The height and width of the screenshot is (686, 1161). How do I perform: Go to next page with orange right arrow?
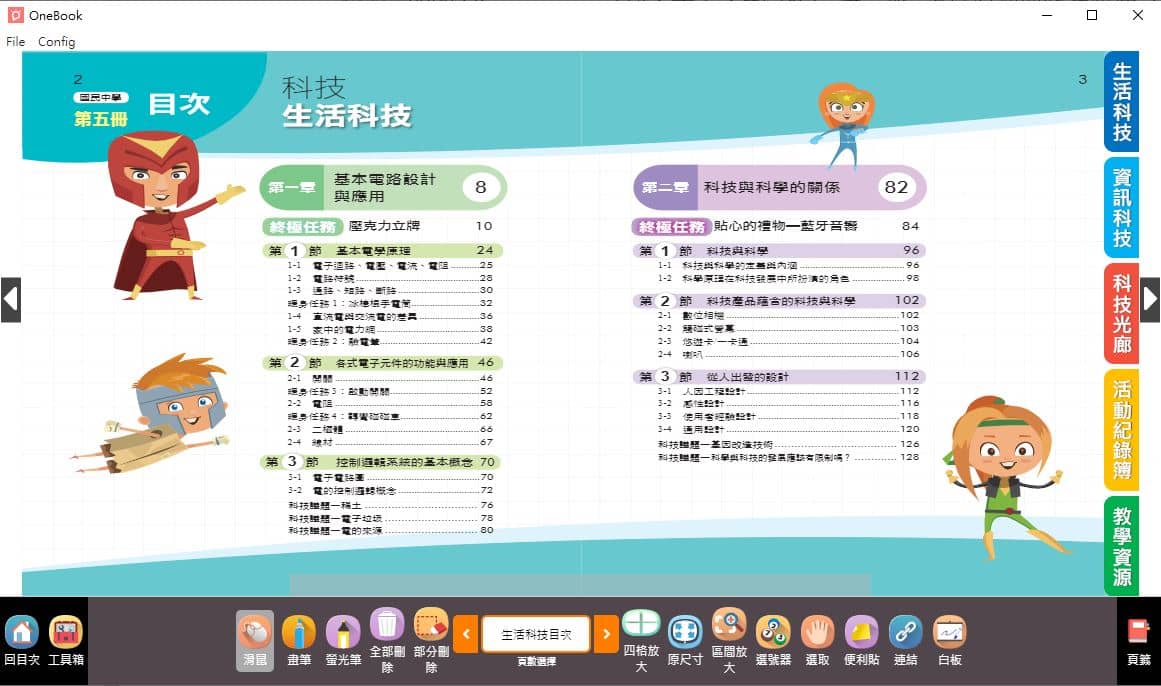606,634
